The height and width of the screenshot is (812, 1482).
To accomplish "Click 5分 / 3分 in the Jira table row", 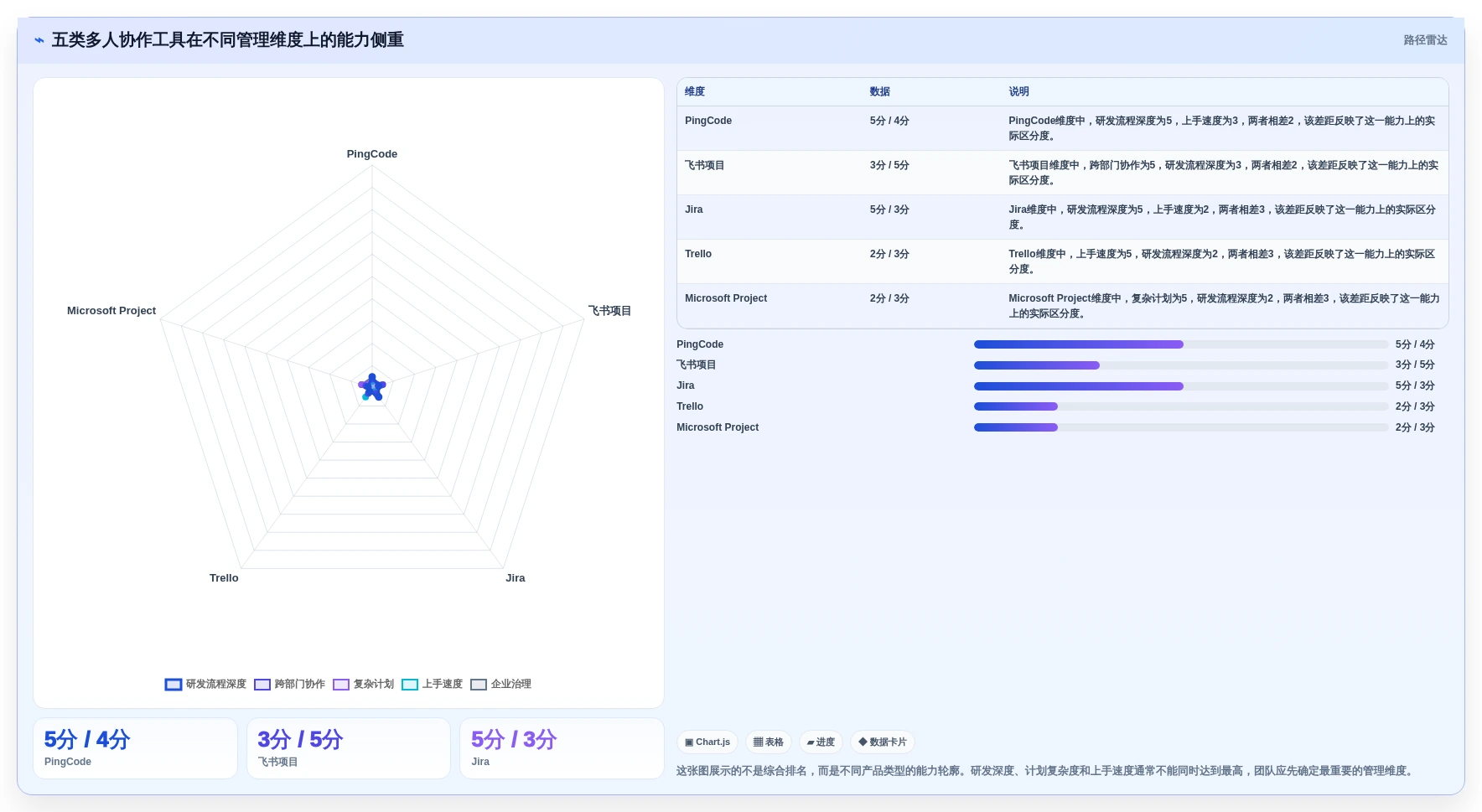I will (x=889, y=209).
